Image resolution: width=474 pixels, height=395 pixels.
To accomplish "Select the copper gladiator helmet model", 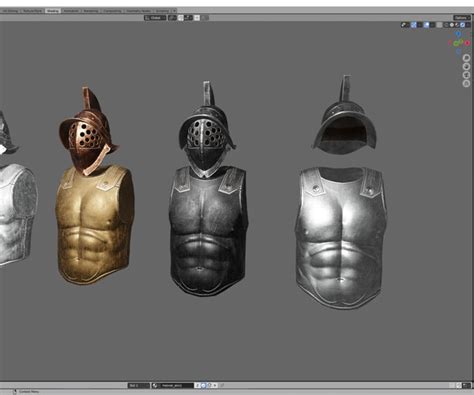I will tap(87, 132).
